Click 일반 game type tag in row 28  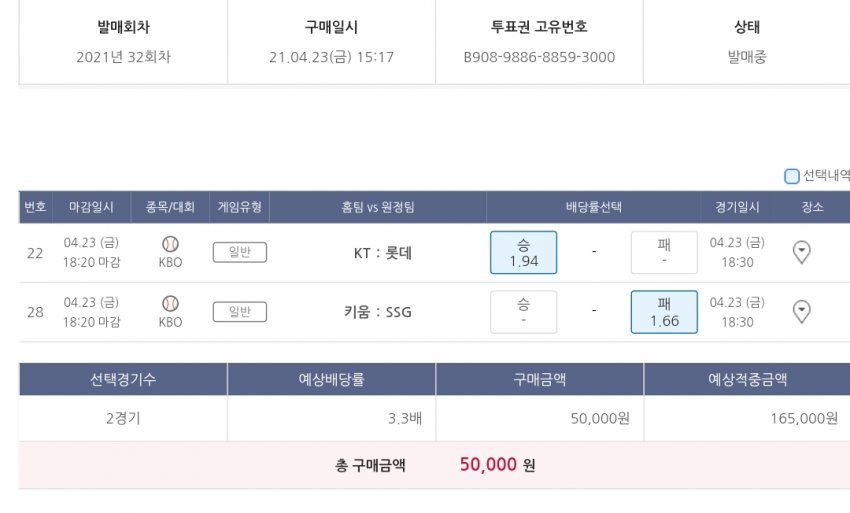[240, 312]
